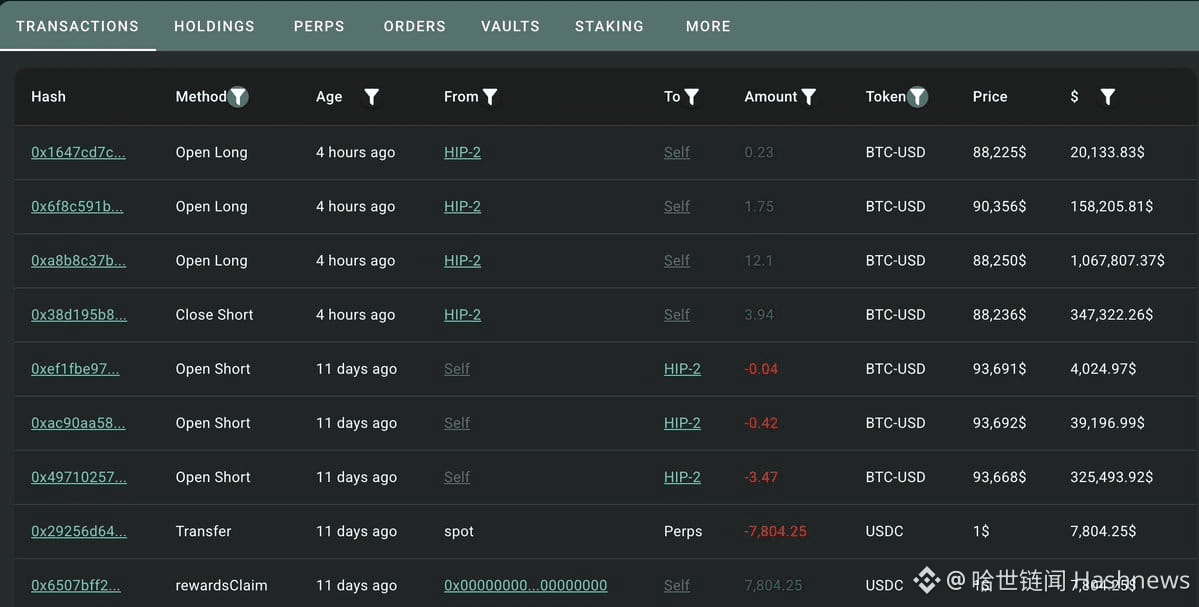Image resolution: width=1199 pixels, height=607 pixels.
Task: Open transaction hash 0xa8b8c37b
Action: point(78,261)
